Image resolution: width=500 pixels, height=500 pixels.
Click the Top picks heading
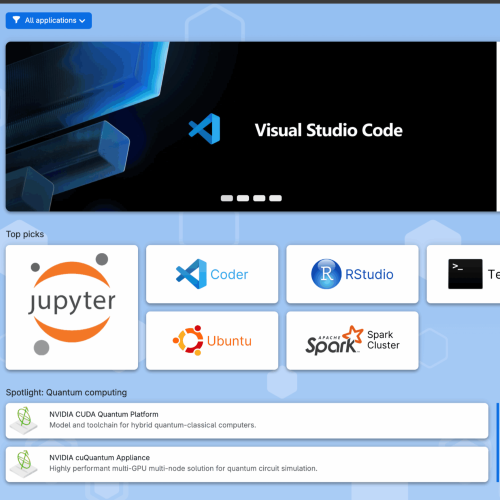(x=25, y=234)
